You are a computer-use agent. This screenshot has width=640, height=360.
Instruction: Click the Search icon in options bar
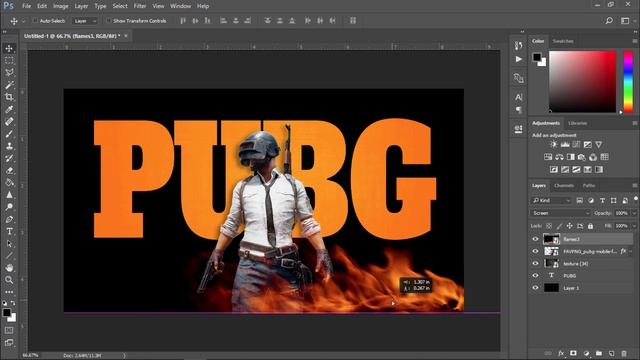coord(609,20)
